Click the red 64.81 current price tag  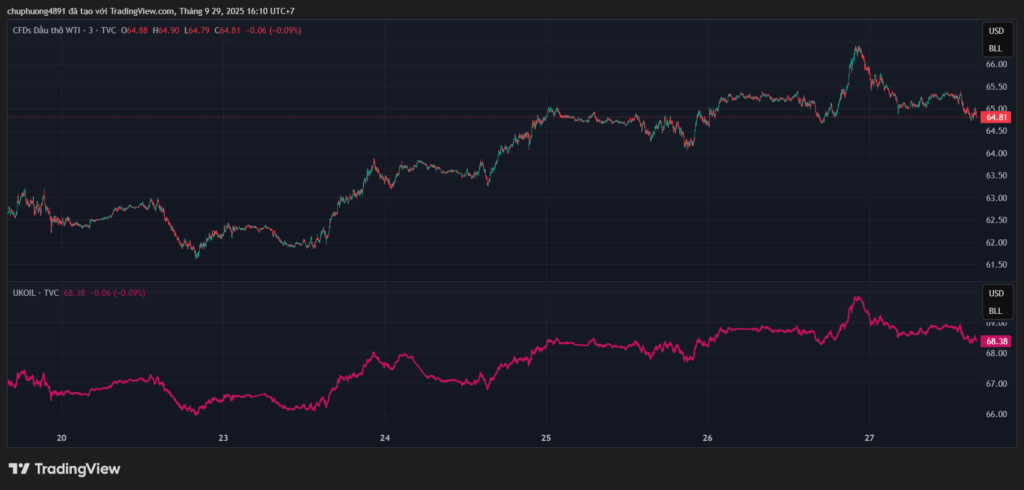[996, 117]
